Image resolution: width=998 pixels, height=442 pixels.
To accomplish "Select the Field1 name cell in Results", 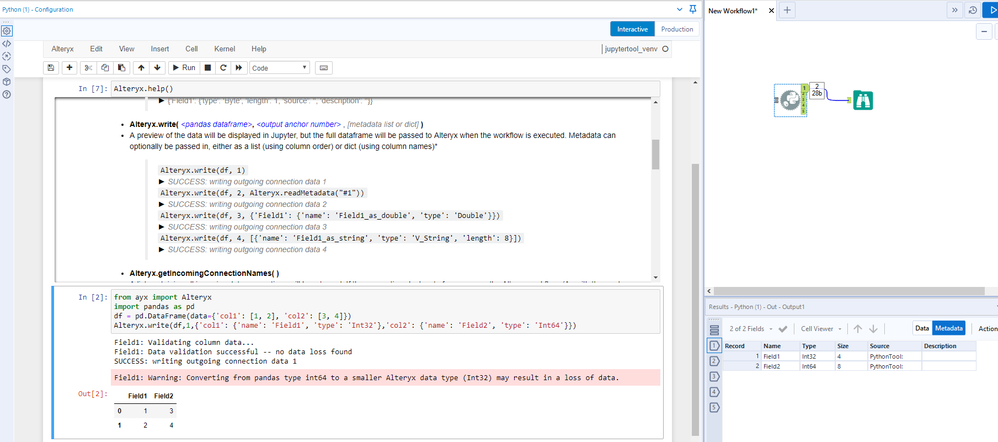I will click(x=780, y=356).
